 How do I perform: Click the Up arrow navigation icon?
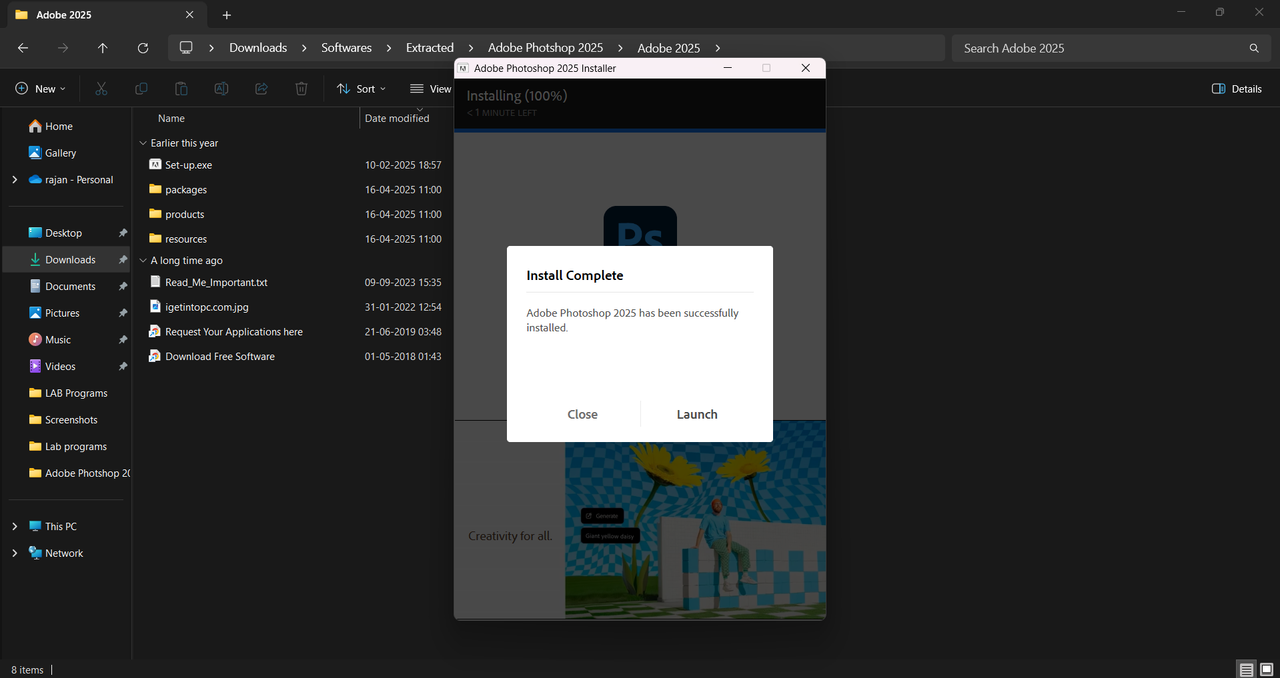(x=103, y=48)
